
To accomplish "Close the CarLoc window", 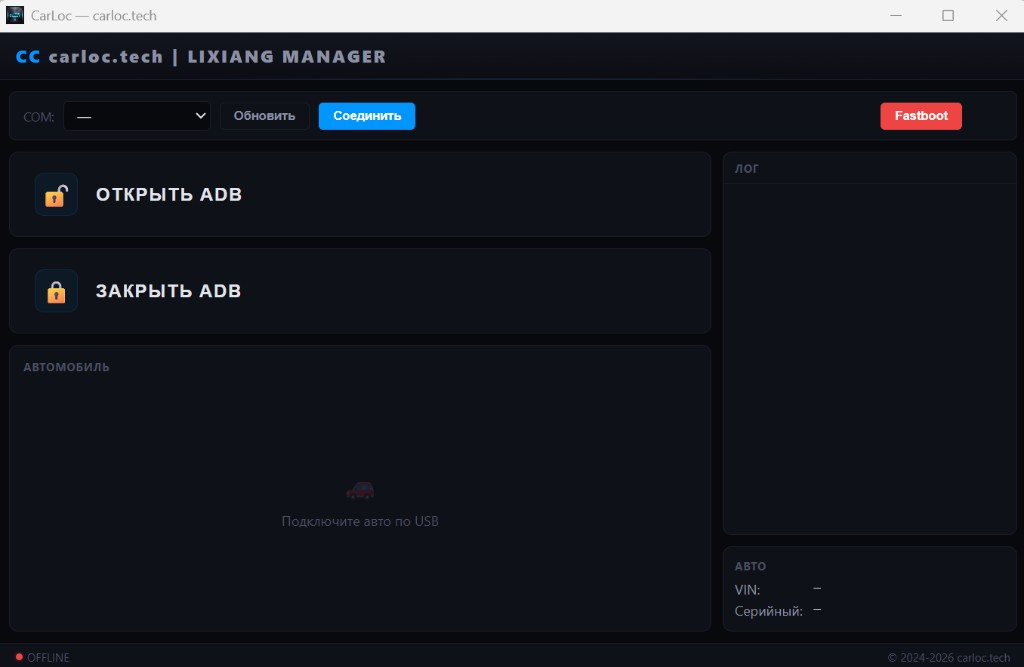I will (x=1001, y=15).
